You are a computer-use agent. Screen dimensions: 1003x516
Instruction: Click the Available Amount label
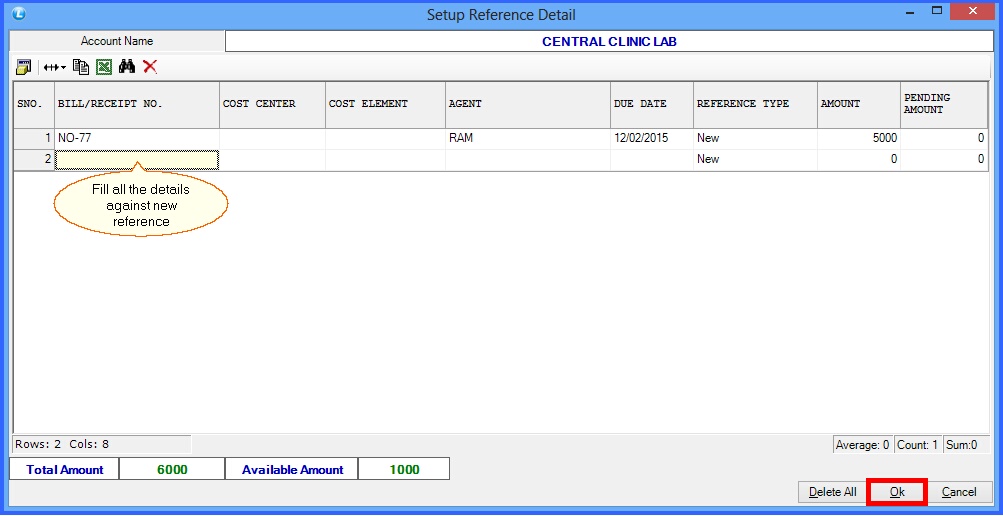tap(292, 469)
